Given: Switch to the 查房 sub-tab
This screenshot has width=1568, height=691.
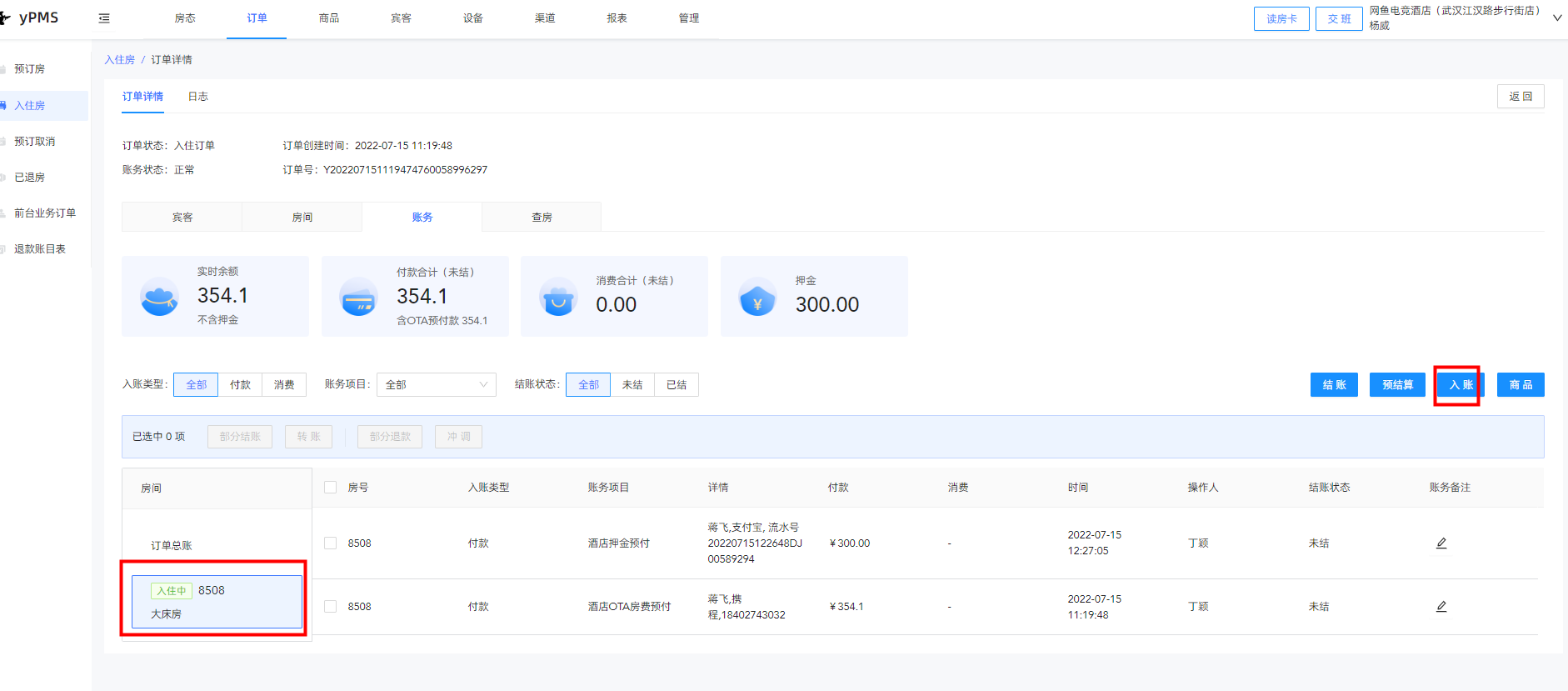Looking at the screenshot, I should pyautogui.click(x=542, y=217).
